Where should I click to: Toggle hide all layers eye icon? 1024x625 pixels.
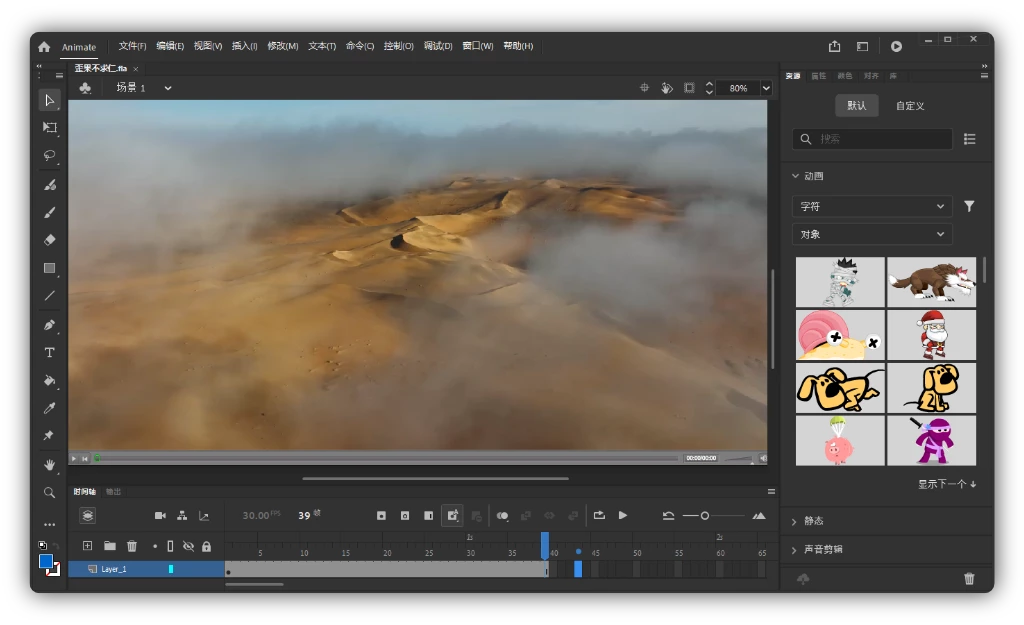[188, 546]
